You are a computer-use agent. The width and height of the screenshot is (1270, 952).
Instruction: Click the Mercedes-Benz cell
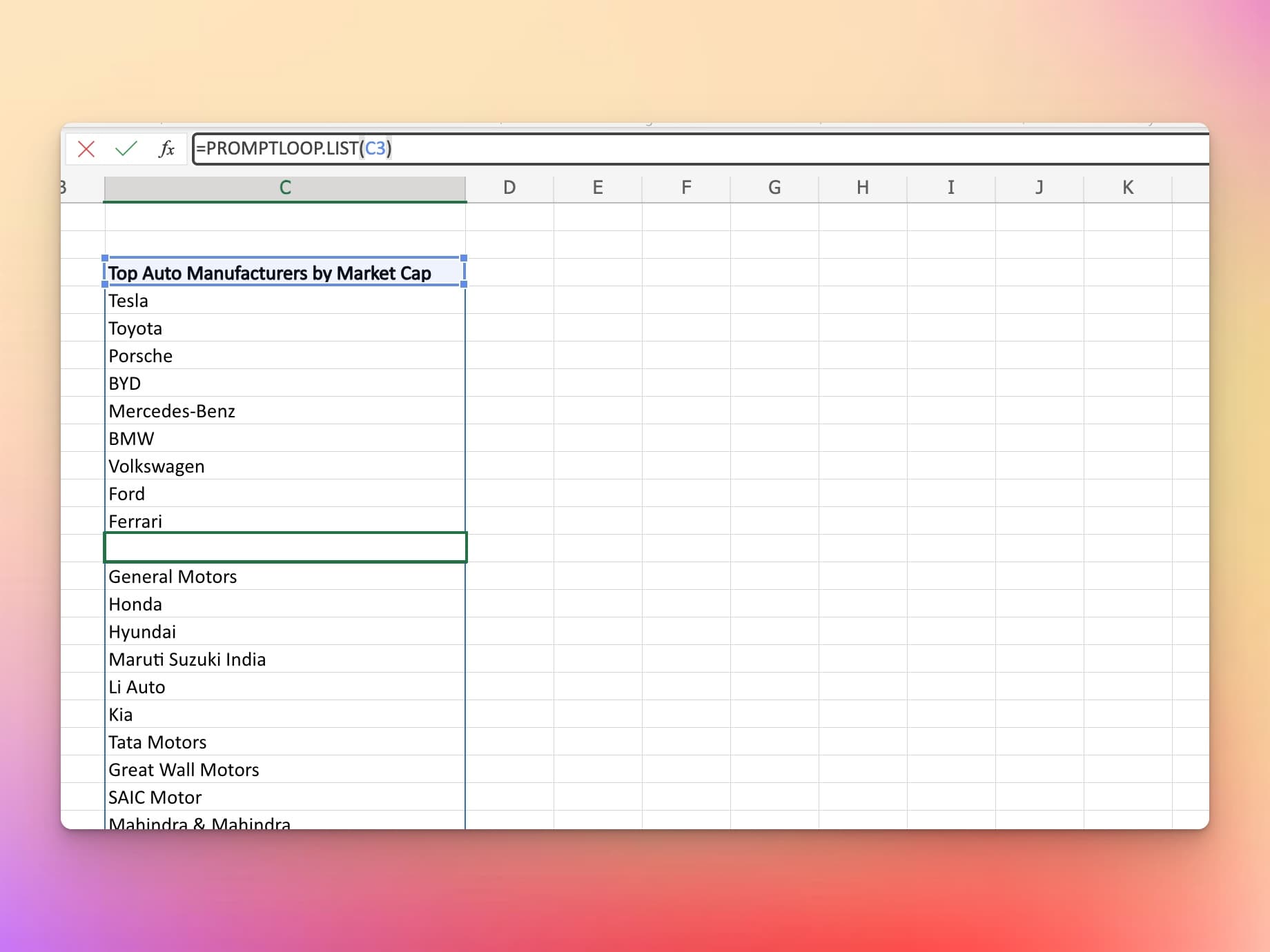point(284,411)
